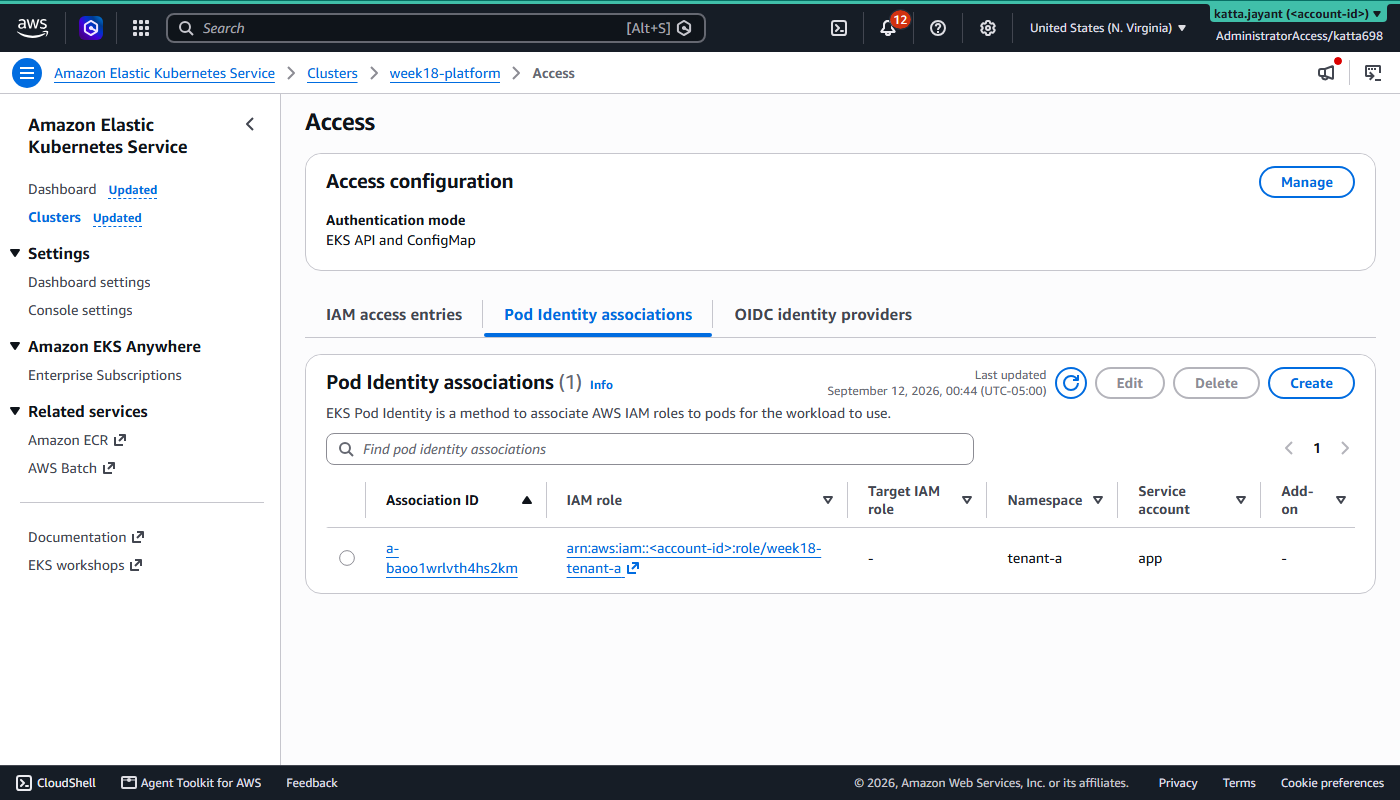Collapse the EKS side navigation panel
The height and width of the screenshot is (800, 1400).
tap(250, 124)
